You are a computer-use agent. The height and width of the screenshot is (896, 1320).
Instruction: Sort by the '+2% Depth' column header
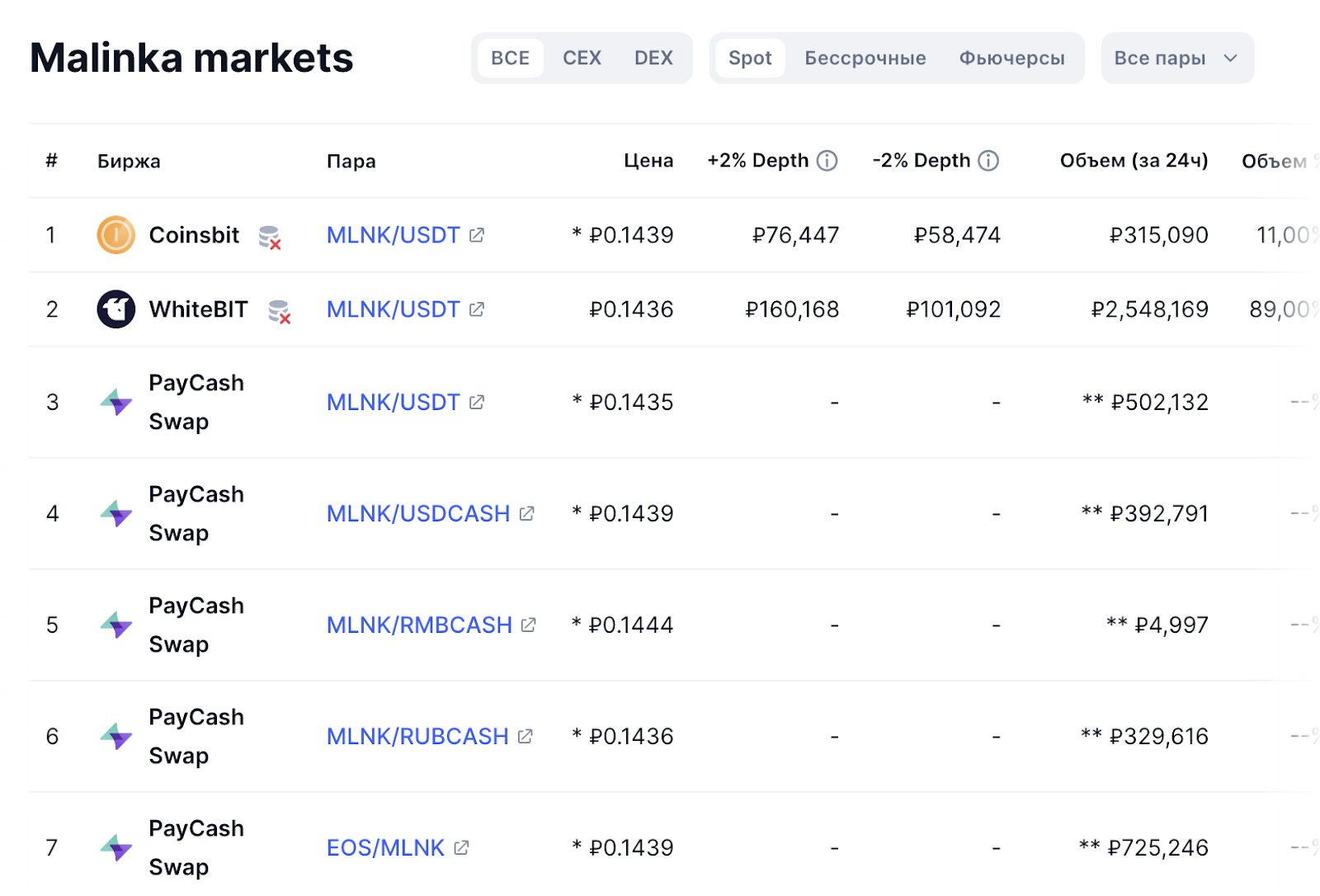757,161
